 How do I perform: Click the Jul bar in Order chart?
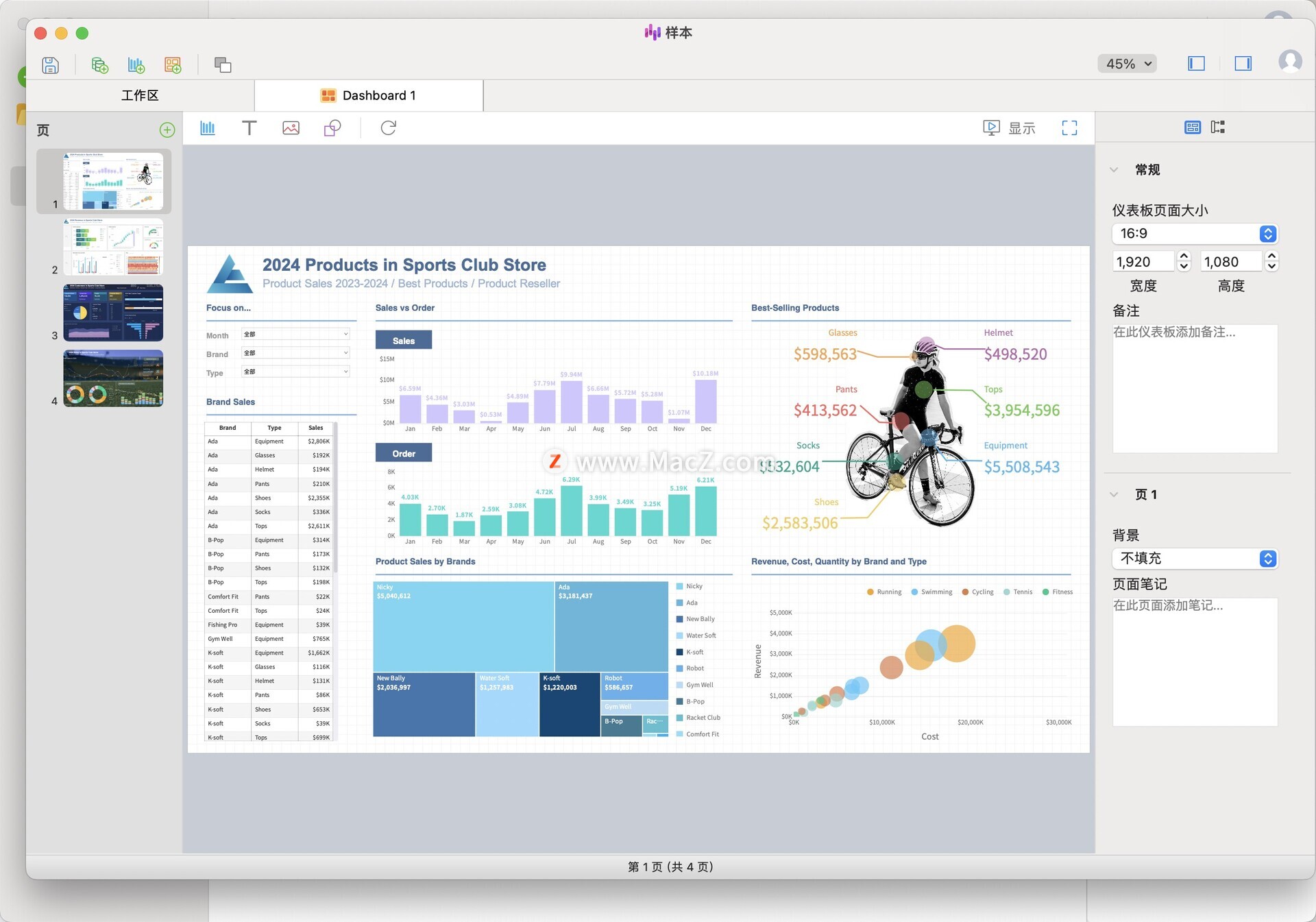[571, 511]
